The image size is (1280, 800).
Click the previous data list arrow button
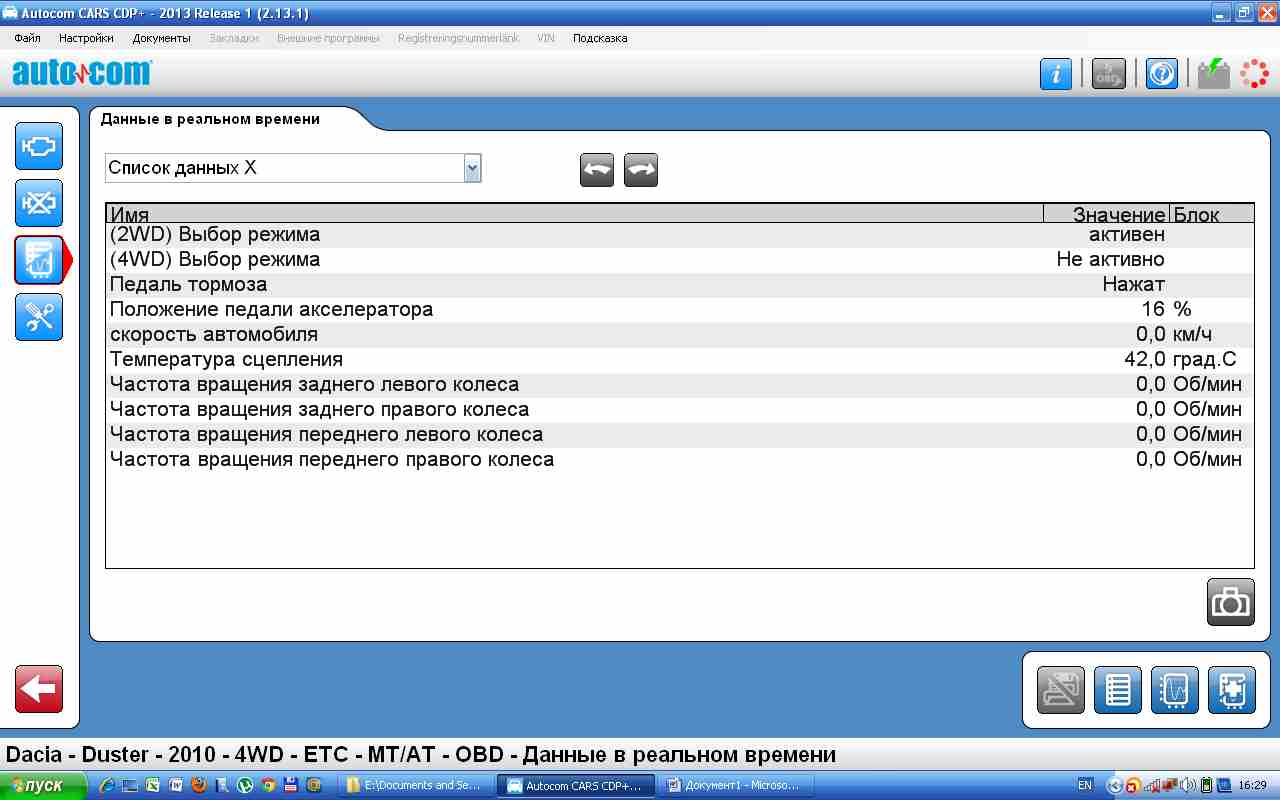pyautogui.click(x=597, y=170)
